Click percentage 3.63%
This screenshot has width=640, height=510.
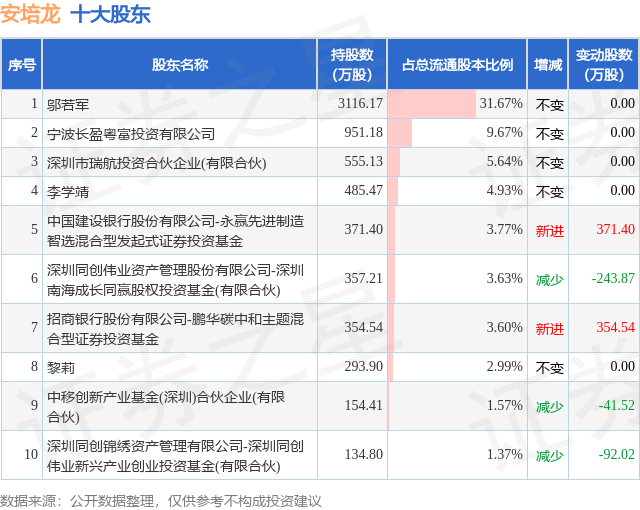click(x=504, y=278)
